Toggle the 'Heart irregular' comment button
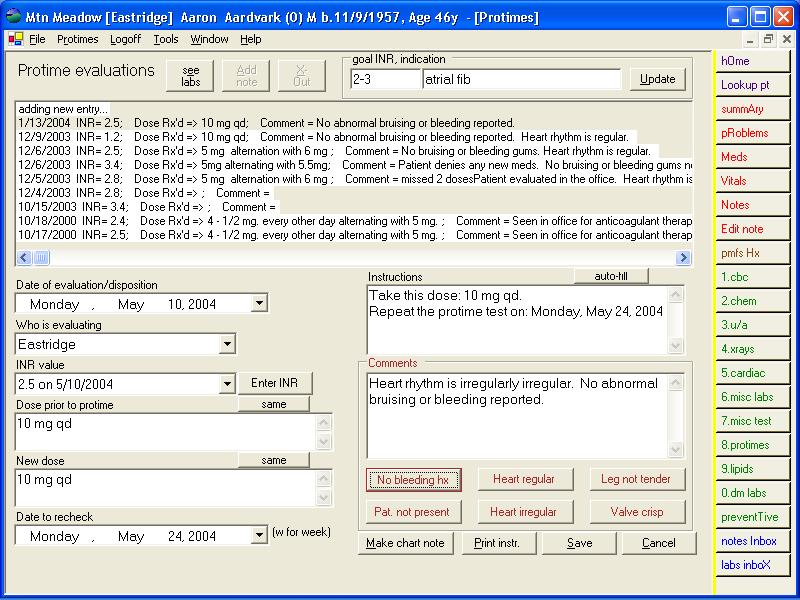 (523, 512)
